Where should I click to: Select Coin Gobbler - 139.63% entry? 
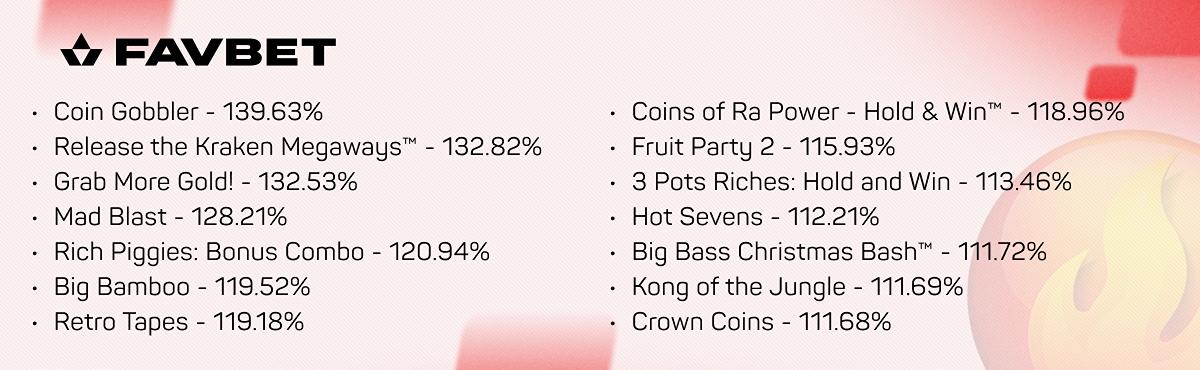(x=188, y=112)
